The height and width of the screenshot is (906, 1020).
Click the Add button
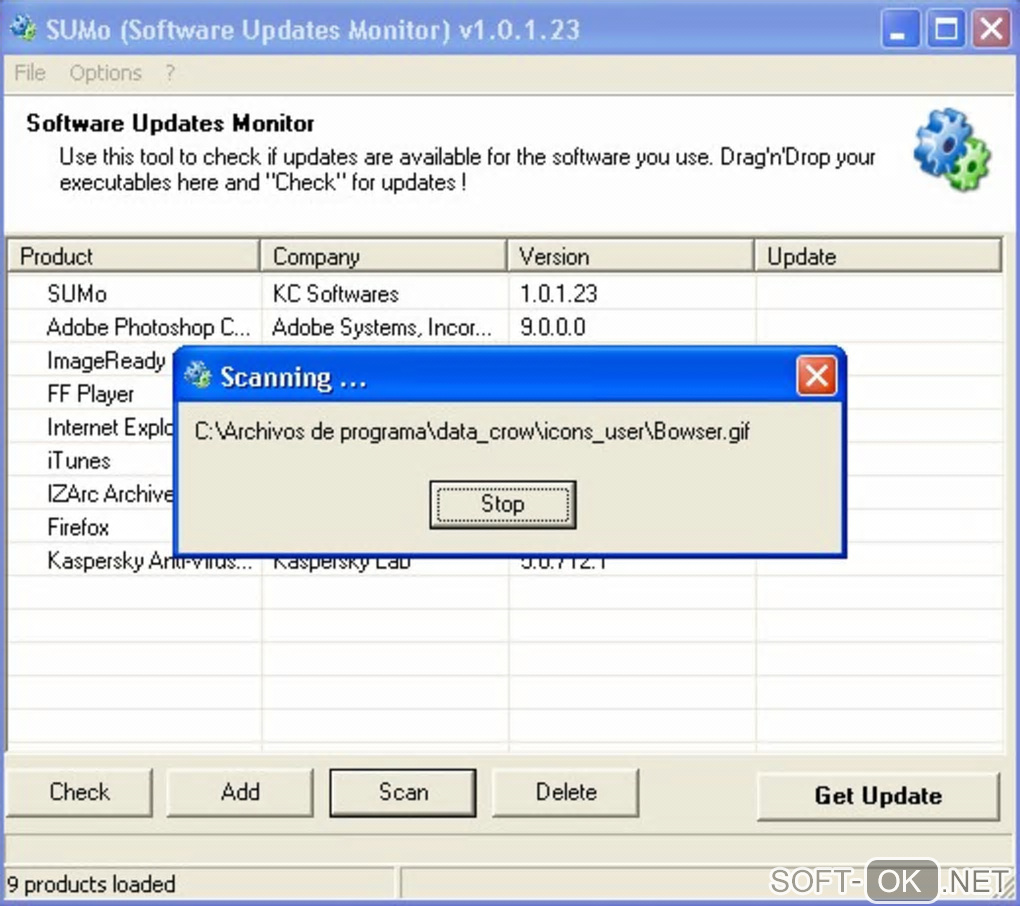pos(240,792)
